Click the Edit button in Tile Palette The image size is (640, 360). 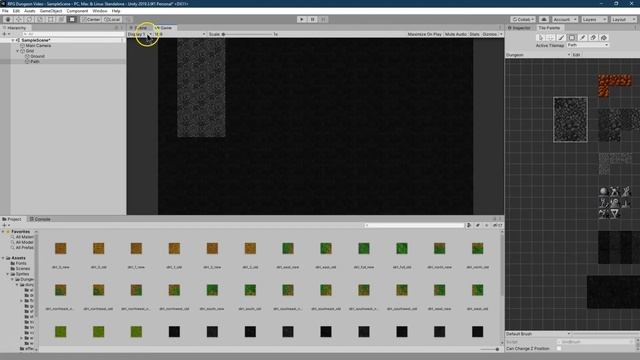[x=576, y=55]
